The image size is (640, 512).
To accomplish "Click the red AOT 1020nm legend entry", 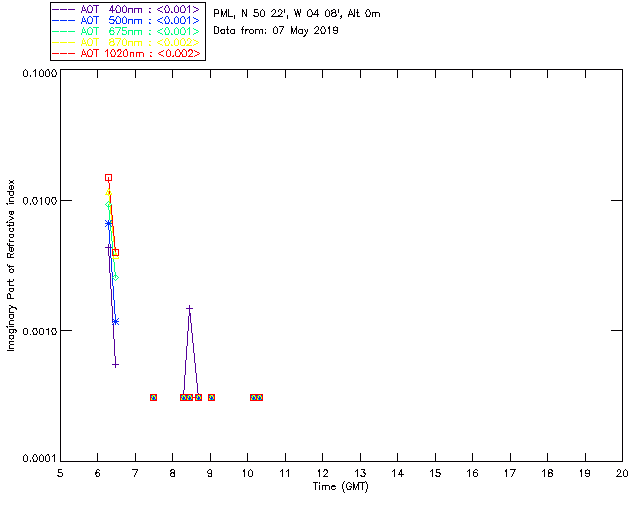I will [x=126, y=53].
